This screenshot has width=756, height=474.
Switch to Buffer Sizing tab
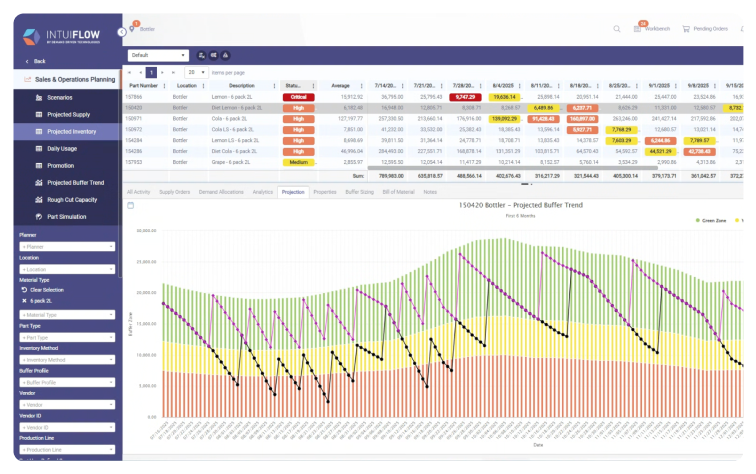(x=359, y=192)
